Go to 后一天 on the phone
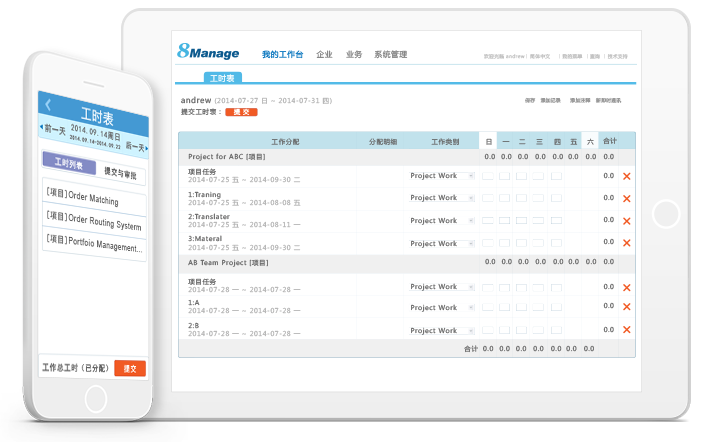 pyautogui.click(x=136, y=146)
